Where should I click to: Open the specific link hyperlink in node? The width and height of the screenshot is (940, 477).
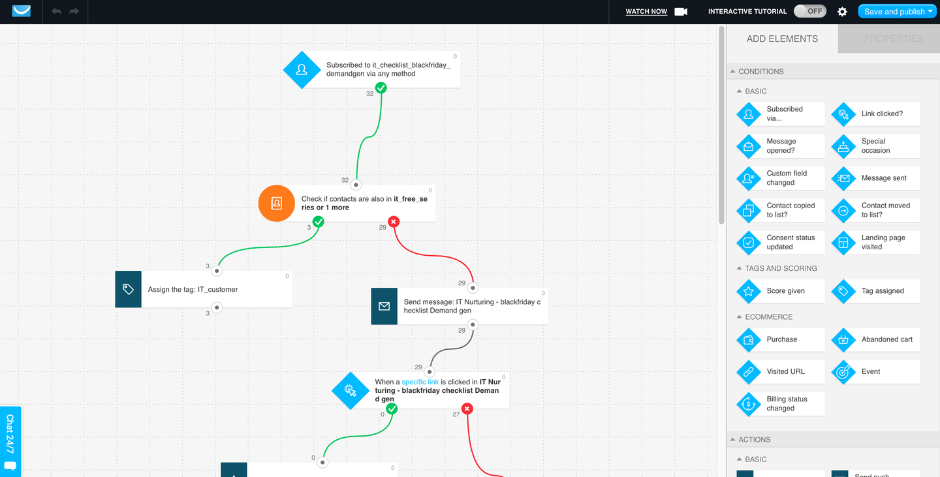pos(420,382)
